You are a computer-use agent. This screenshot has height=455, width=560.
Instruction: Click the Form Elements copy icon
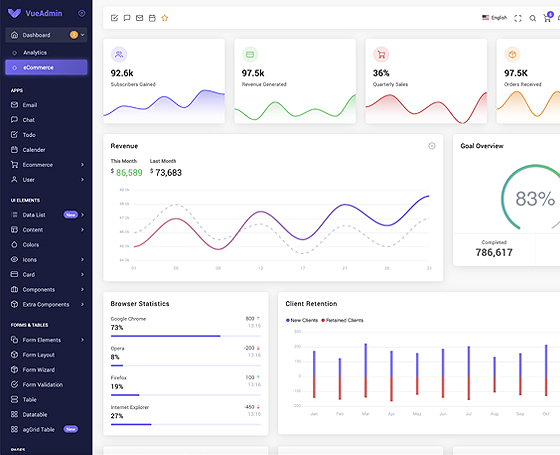14,340
